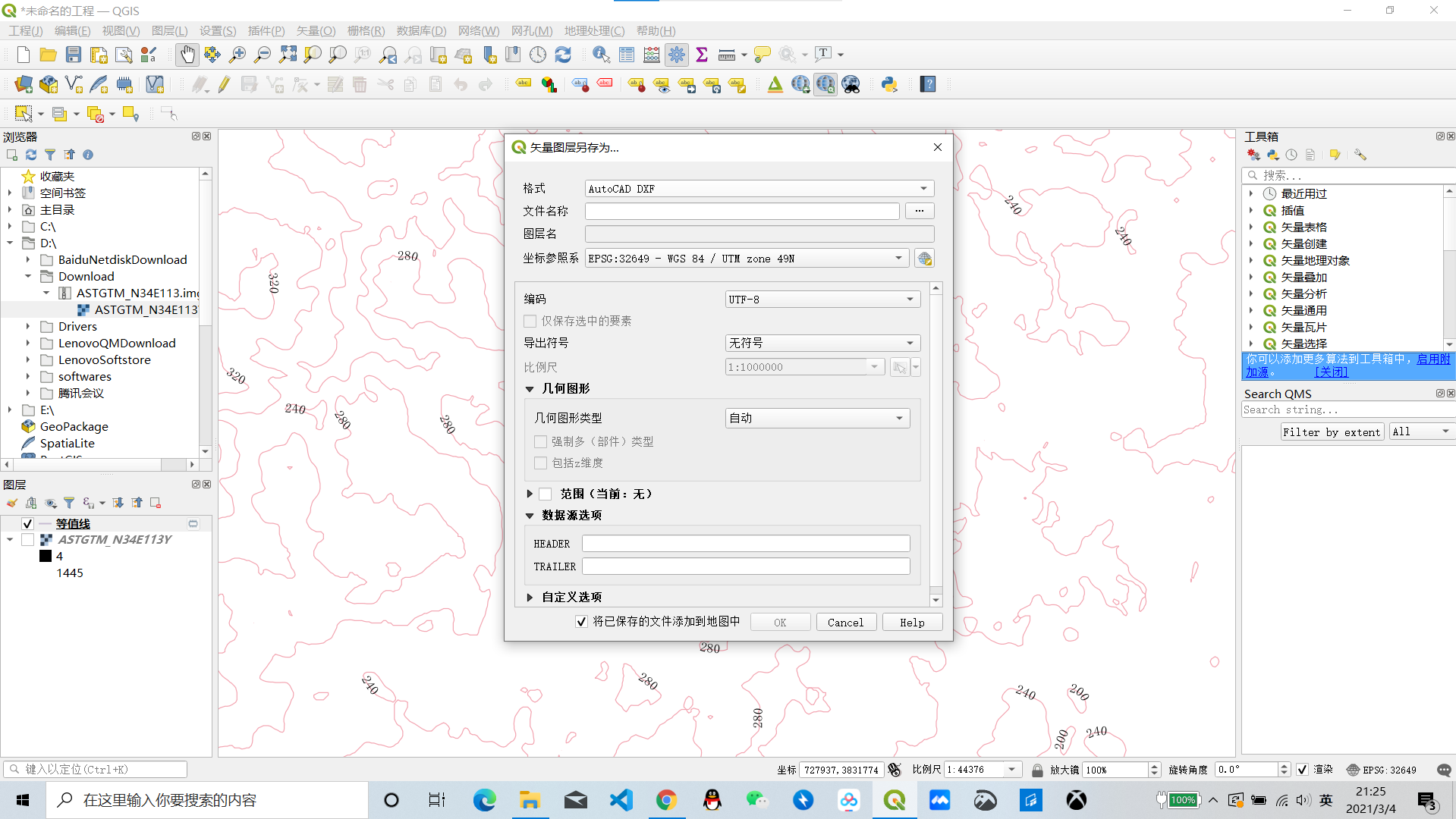Screen dimensions: 1456x819
Task: Open the Identify Features tool
Action: pyautogui.click(x=601, y=54)
